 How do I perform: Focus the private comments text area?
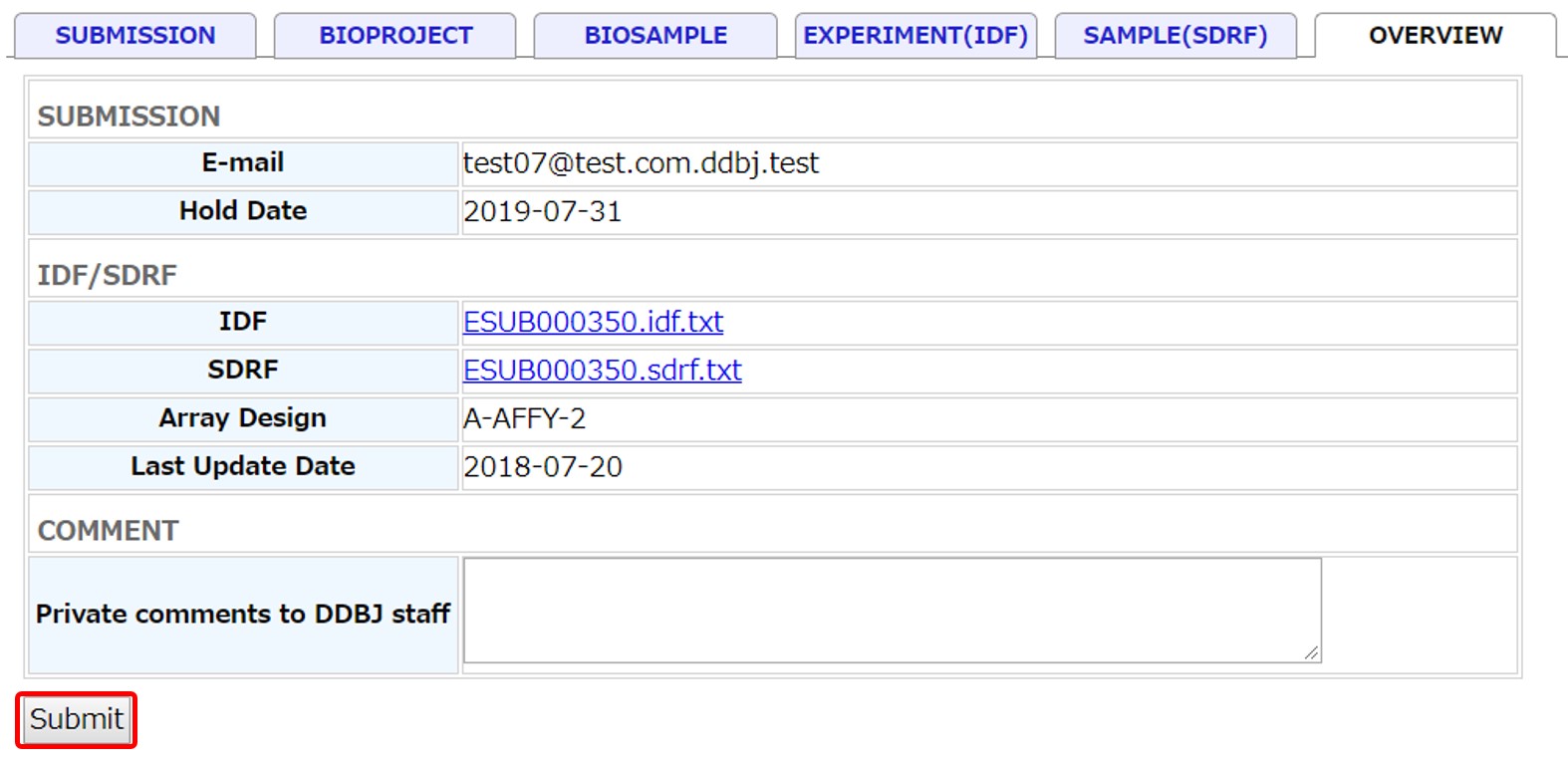[x=892, y=610]
